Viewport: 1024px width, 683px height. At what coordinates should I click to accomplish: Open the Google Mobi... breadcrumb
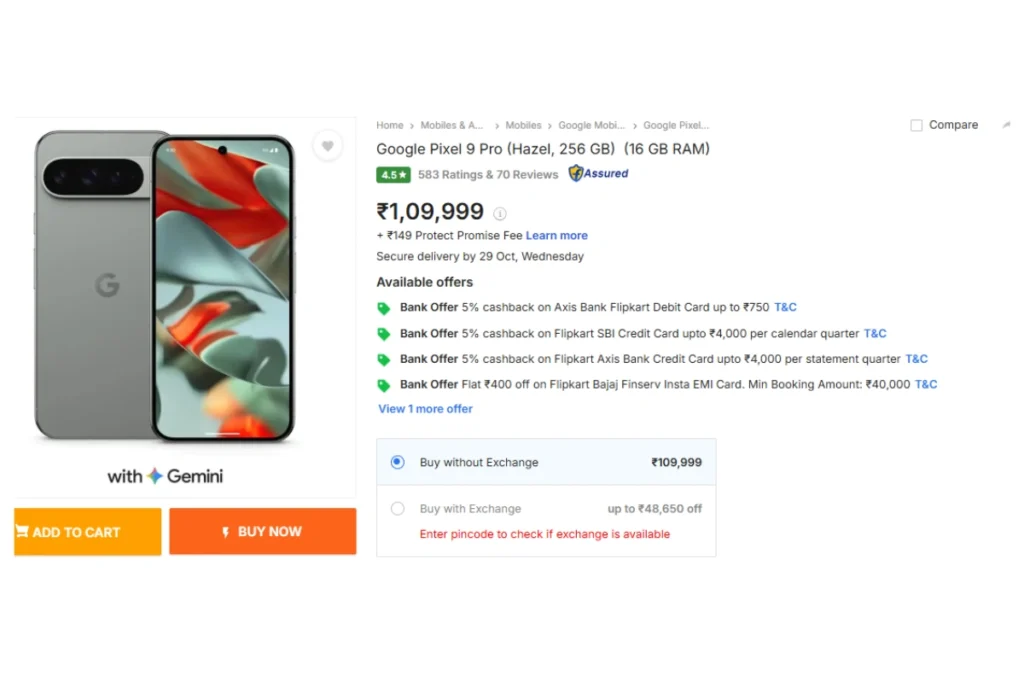[x=591, y=125]
